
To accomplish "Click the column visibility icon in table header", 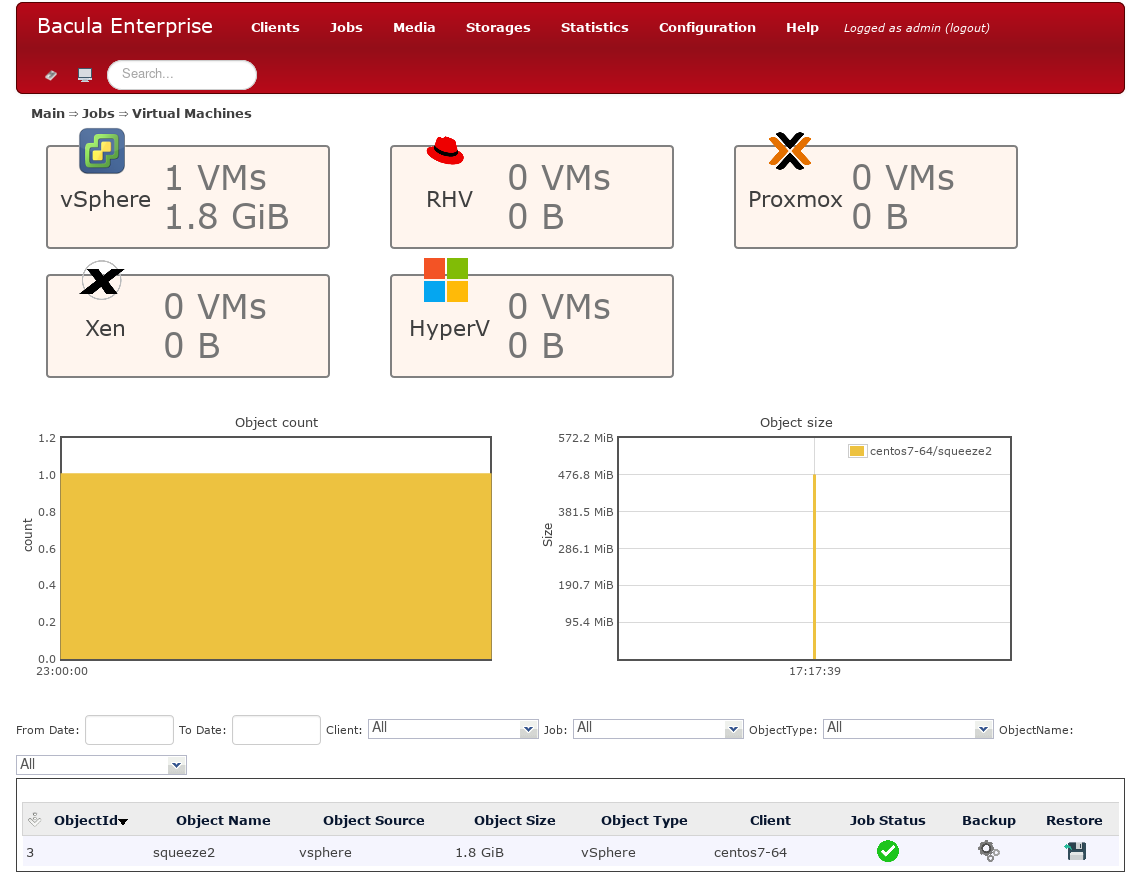I will [x=35, y=820].
